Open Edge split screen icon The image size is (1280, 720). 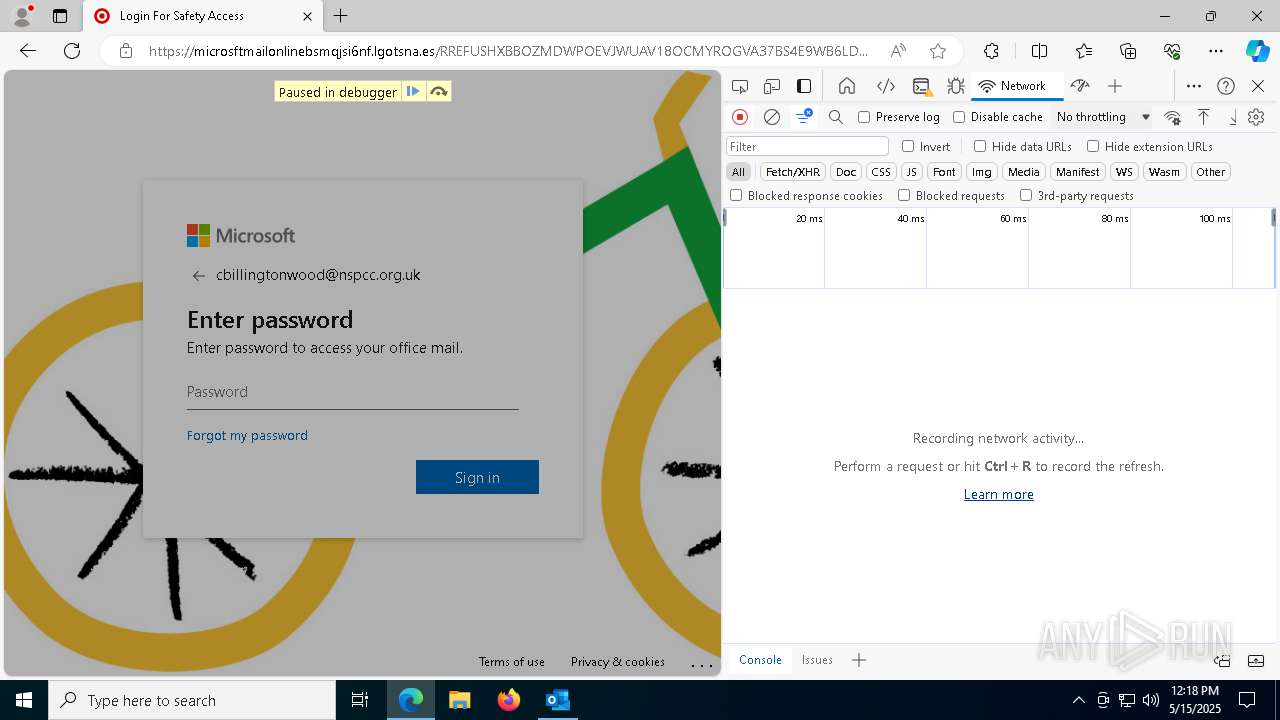pos(1039,51)
